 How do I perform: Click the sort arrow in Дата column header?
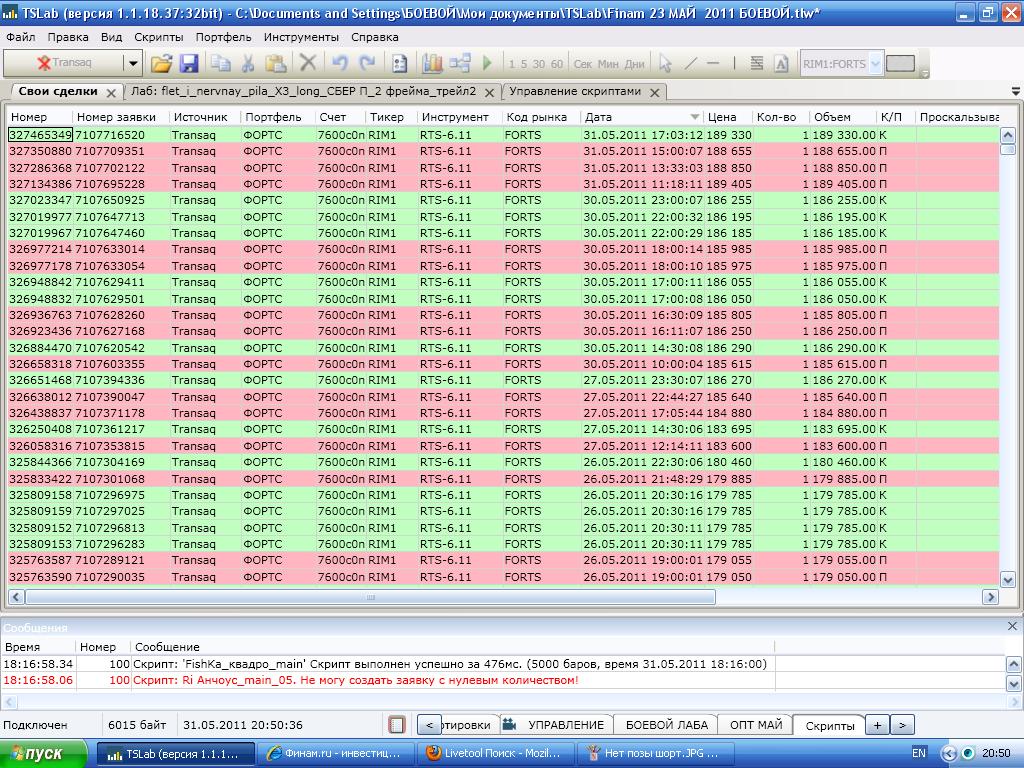point(695,117)
